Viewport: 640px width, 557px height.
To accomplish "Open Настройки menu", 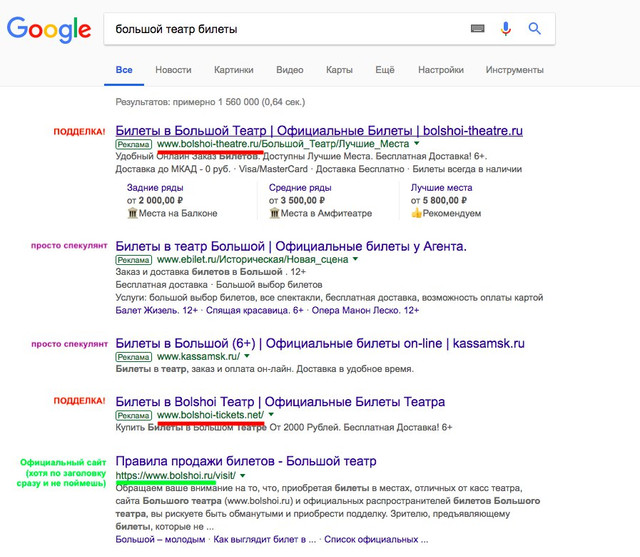I will click(441, 70).
